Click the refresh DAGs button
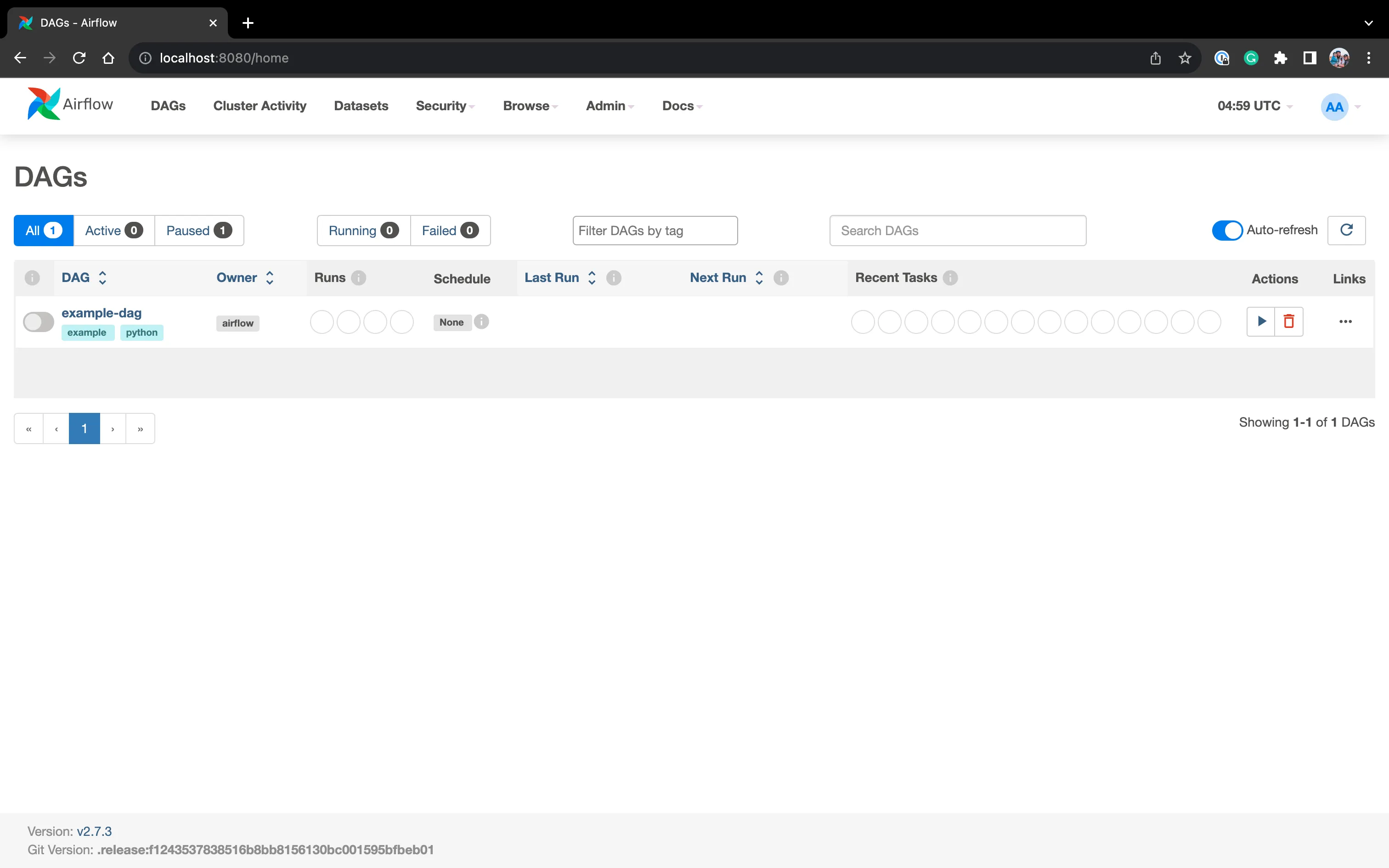This screenshot has width=1389, height=868. point(1348,230)
